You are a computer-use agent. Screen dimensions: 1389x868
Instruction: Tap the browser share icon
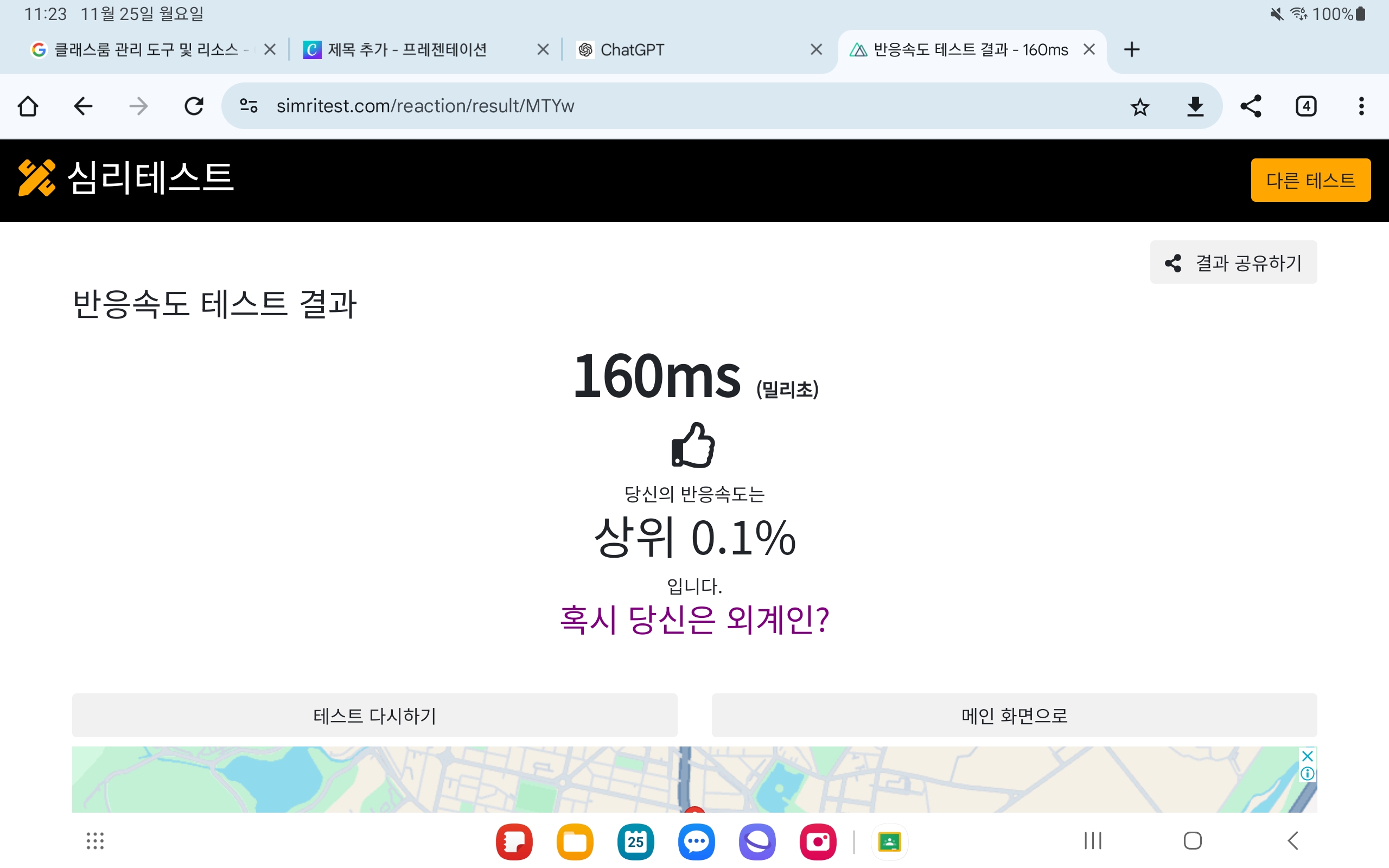click(x=1251, y=106)
